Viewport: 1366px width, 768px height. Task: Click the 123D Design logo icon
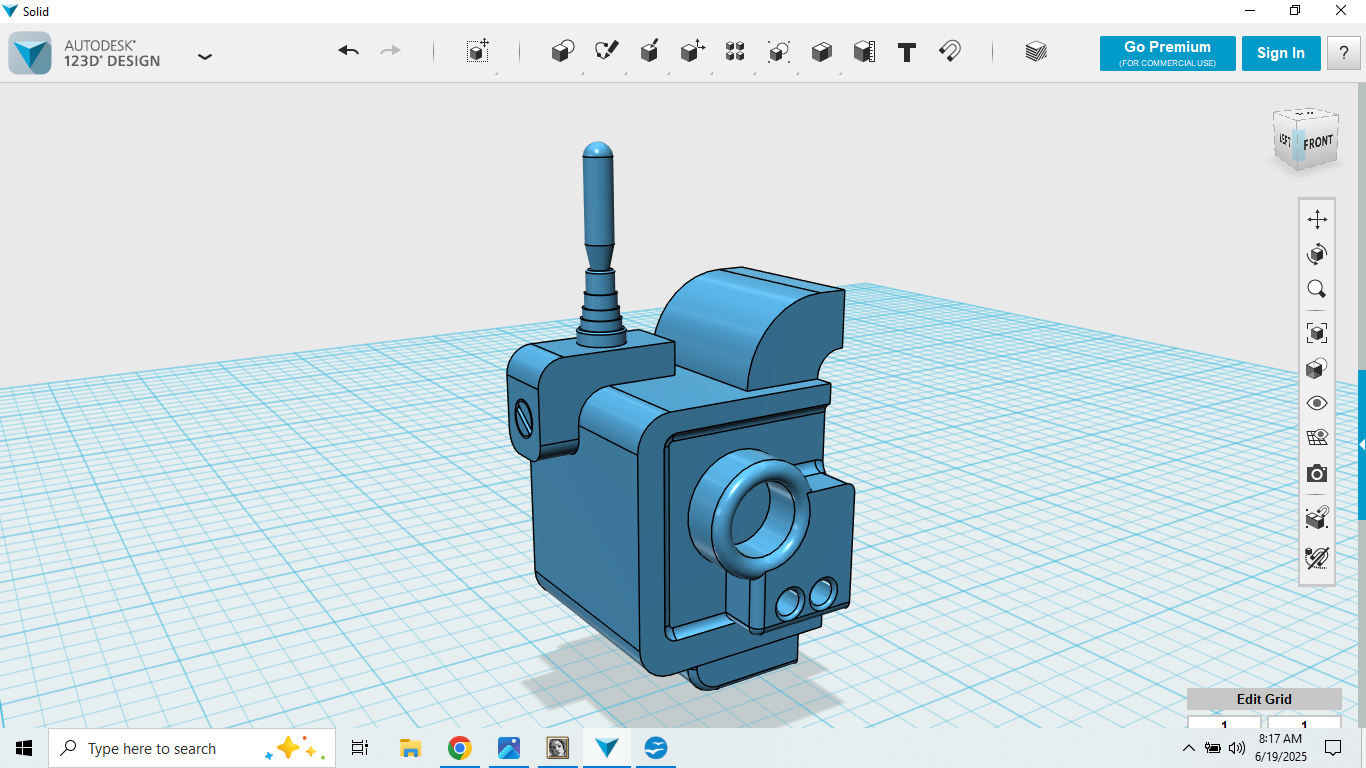point(30,53)
